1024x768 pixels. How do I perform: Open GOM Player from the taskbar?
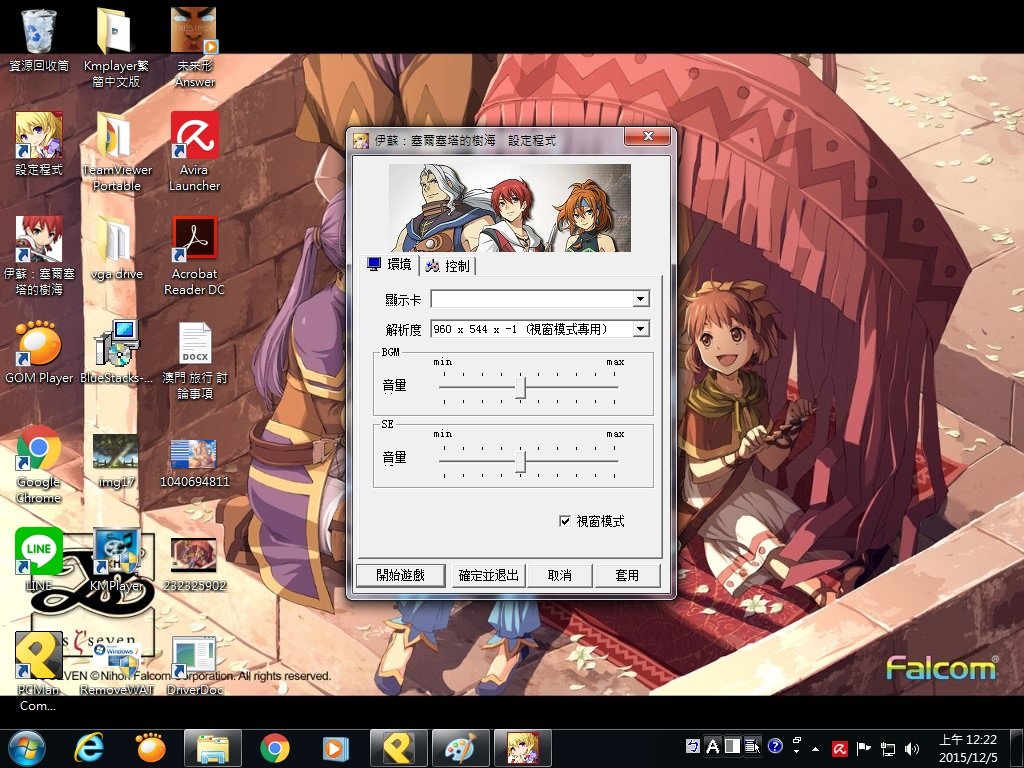click(x=150, y=748)
